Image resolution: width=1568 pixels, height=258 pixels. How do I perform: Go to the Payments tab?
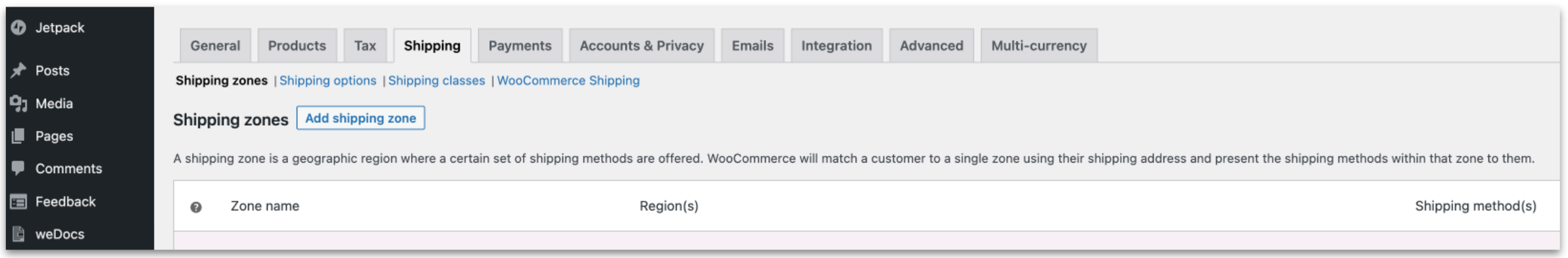[520, 45]
